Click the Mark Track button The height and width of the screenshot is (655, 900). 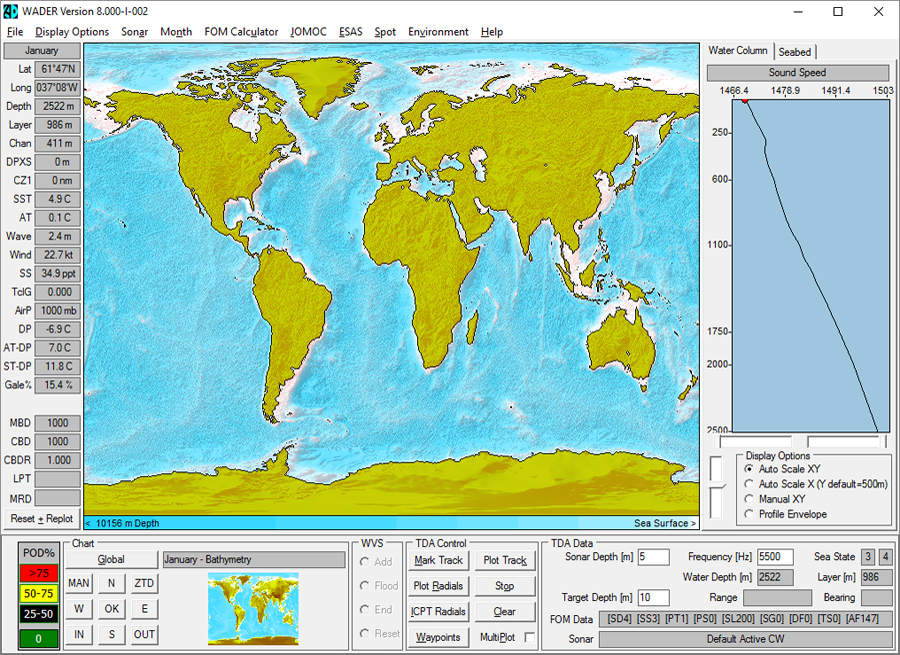(438, 560)
